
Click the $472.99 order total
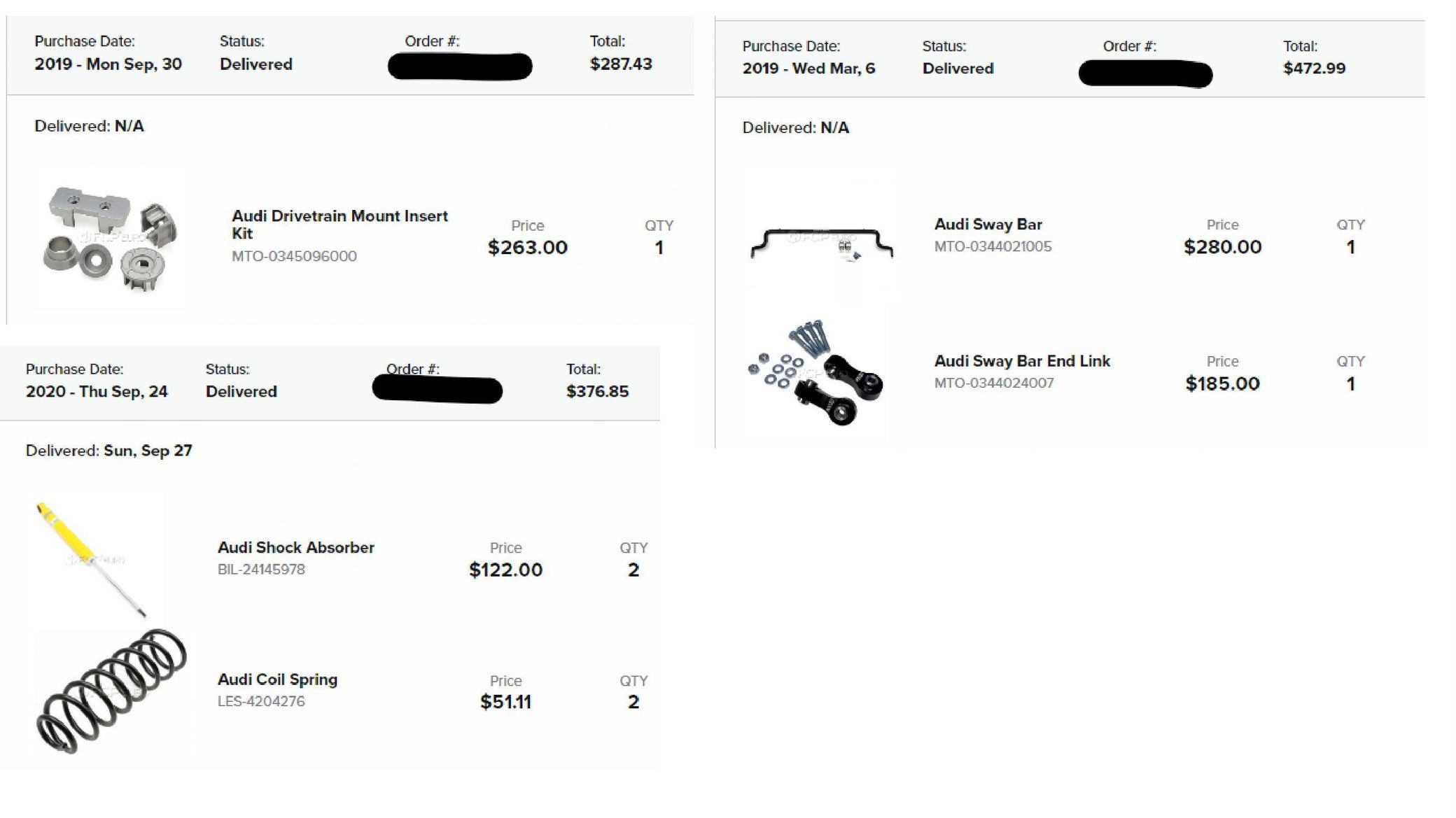click(x=1314, y=69)
